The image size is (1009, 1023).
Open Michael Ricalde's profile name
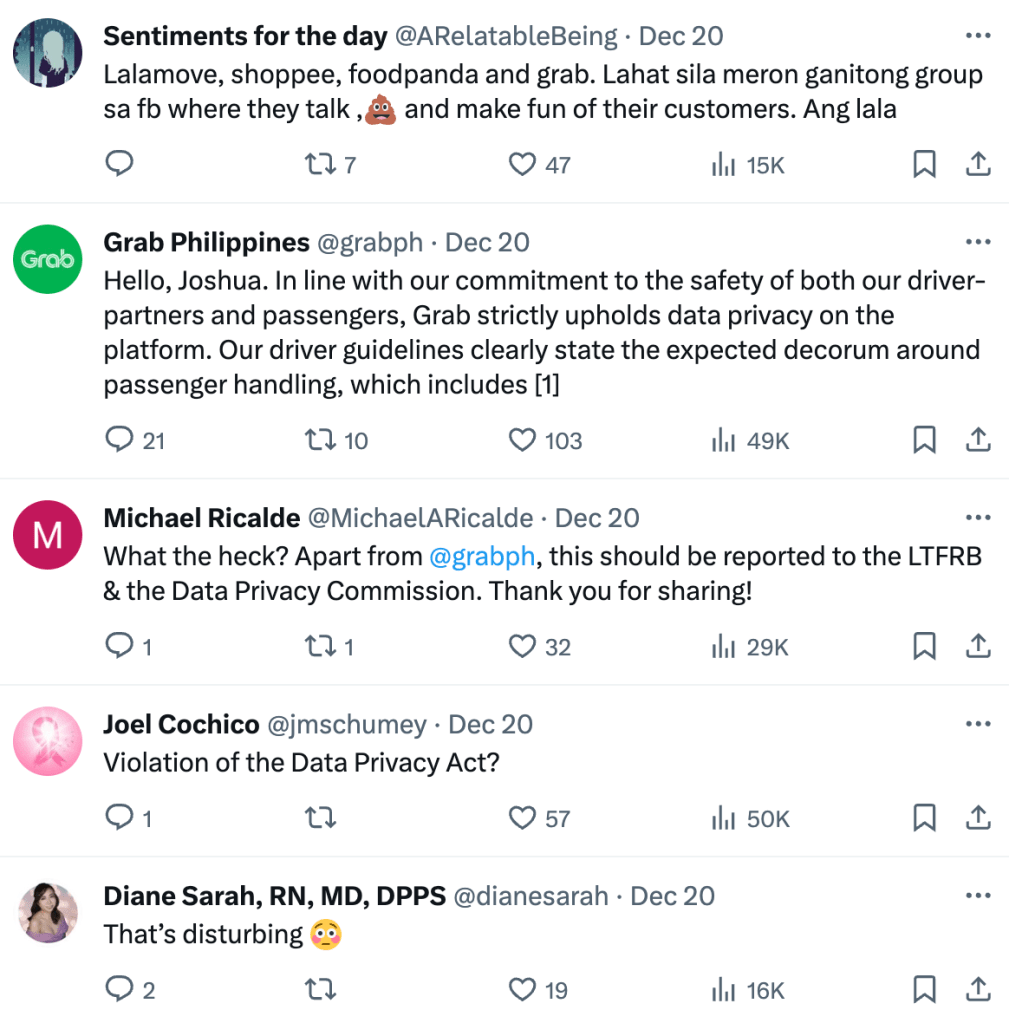coord(202,518)
